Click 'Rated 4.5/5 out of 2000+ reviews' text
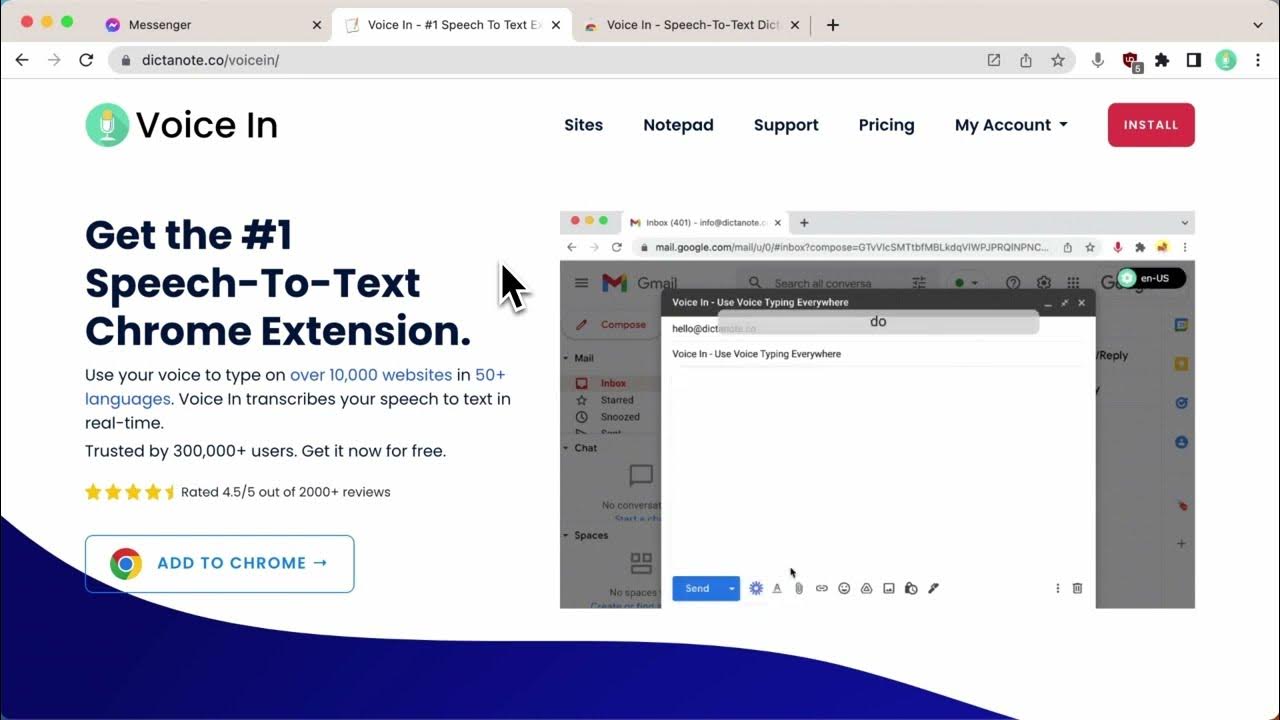The width and height of the screenshot is (1280, 720). click(x=286, y=492)
